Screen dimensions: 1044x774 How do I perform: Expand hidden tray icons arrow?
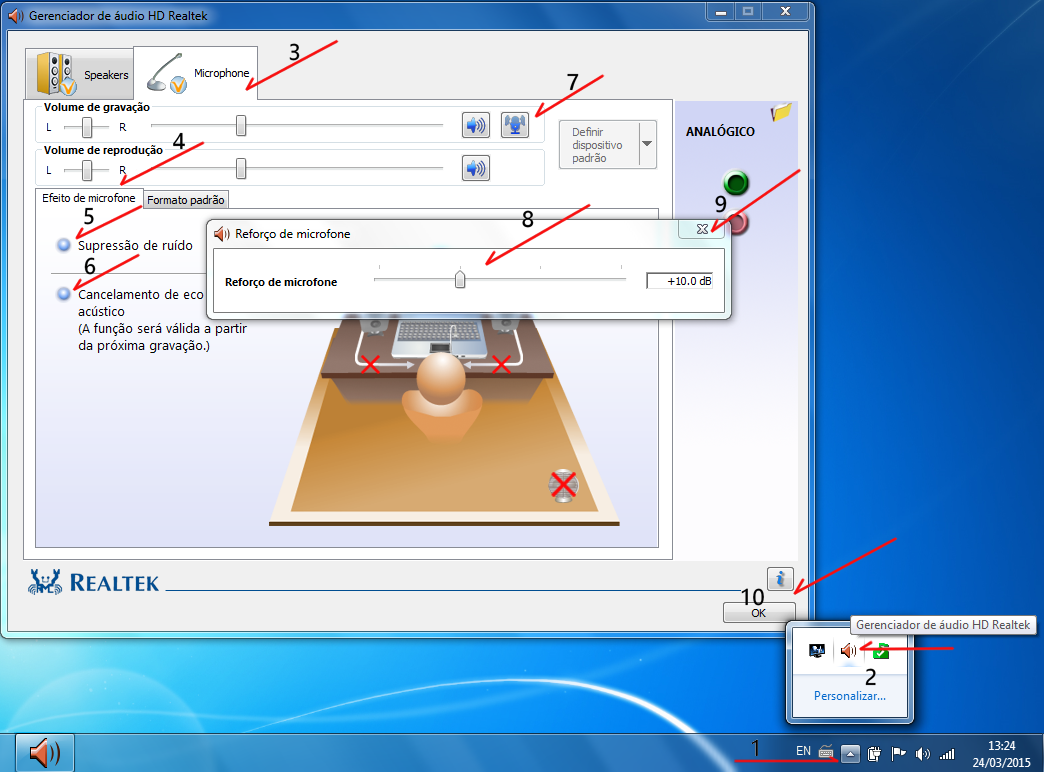coord(850,754)
